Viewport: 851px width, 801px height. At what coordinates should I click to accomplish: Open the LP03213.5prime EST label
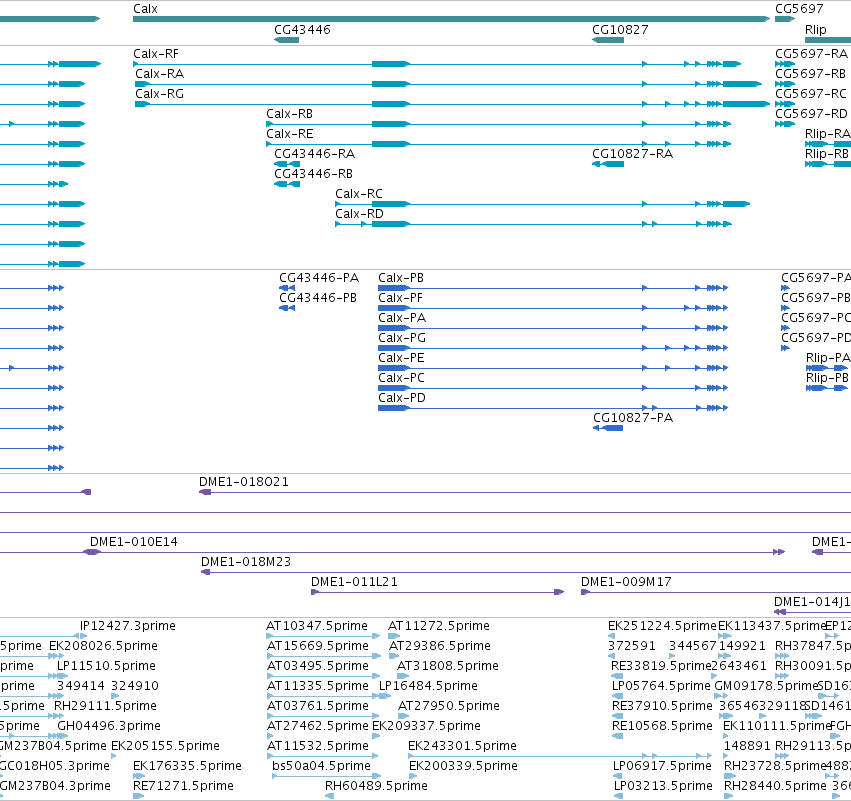pyautogui.click(x=663, y=786)
